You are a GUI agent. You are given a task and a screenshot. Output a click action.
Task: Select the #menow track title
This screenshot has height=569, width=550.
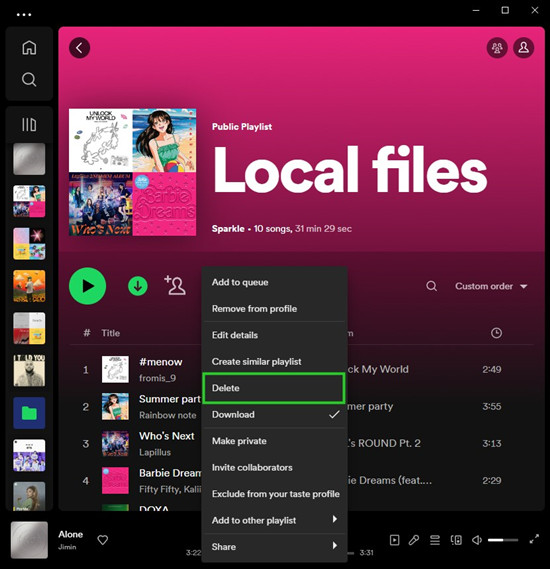tap(161, 362)
